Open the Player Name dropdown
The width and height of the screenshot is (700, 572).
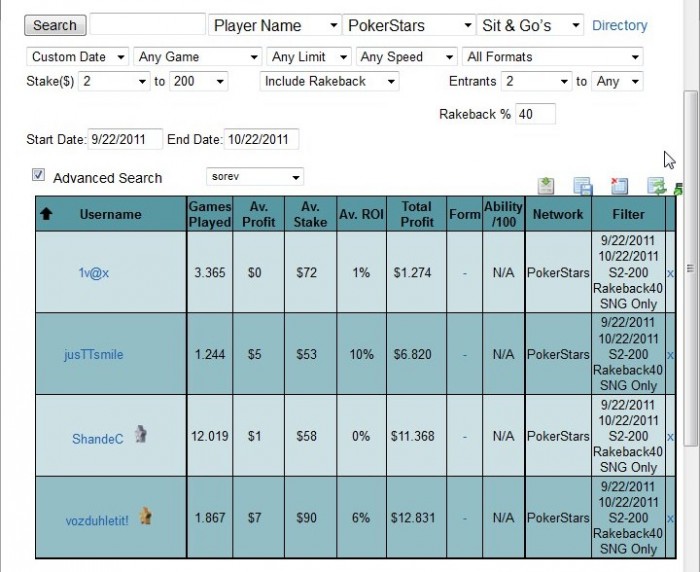click(275, 25)
